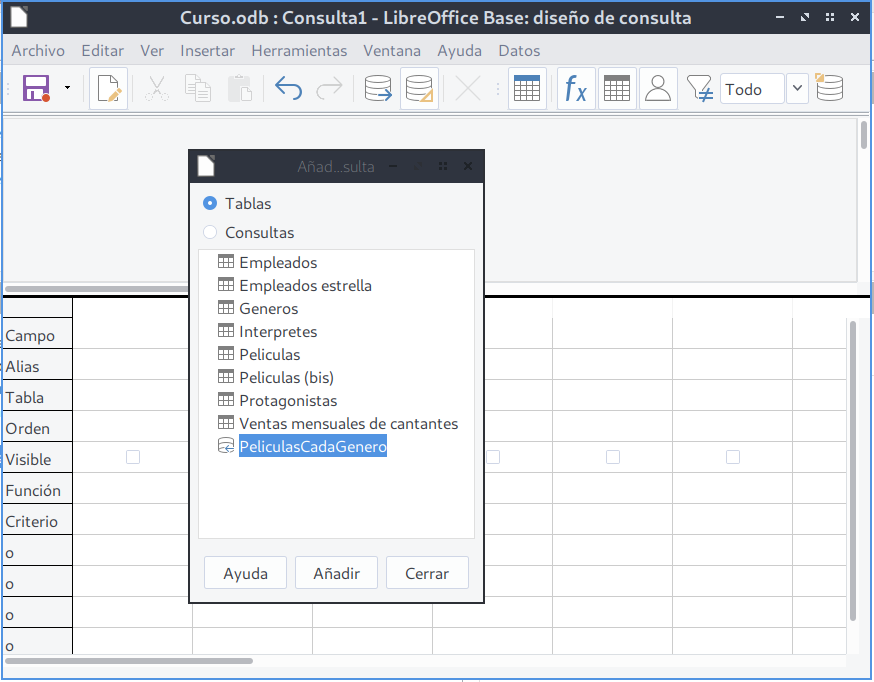Toggle the first column Visible checkbox
Image resolution: width=874 pixels, height=682 pixels.
pos(133,457)
